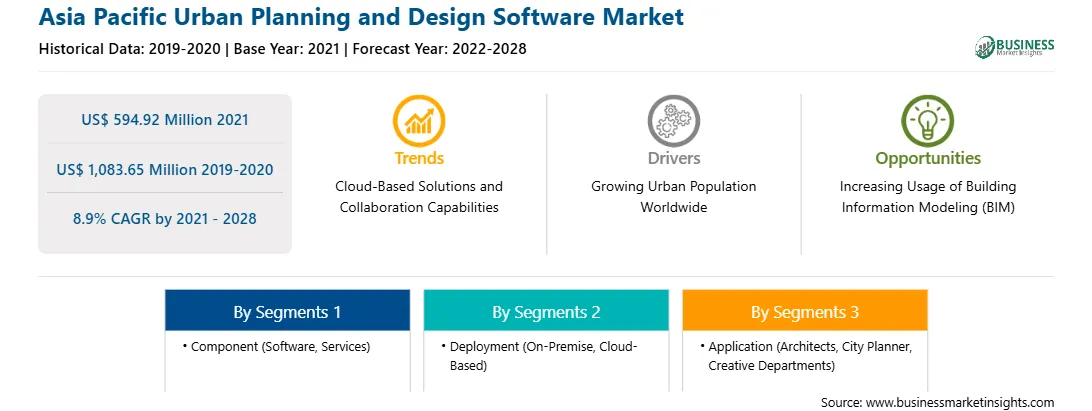Click the 8.9% CAGR by 2021 - 2028 text
This screenshot has width=1092, height=411.
[x=165, y=219]
